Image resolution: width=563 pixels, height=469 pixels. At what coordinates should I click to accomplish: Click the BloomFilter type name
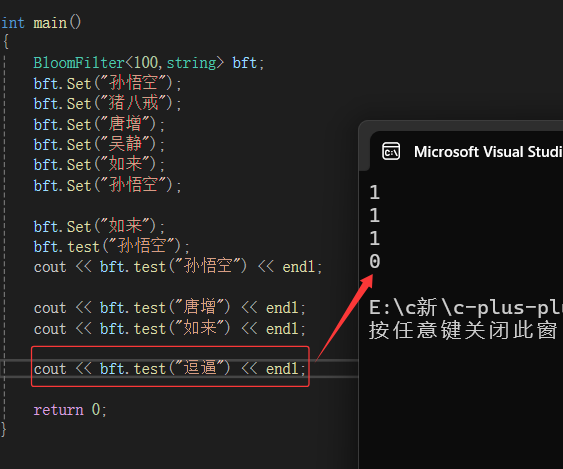[79, 63]
